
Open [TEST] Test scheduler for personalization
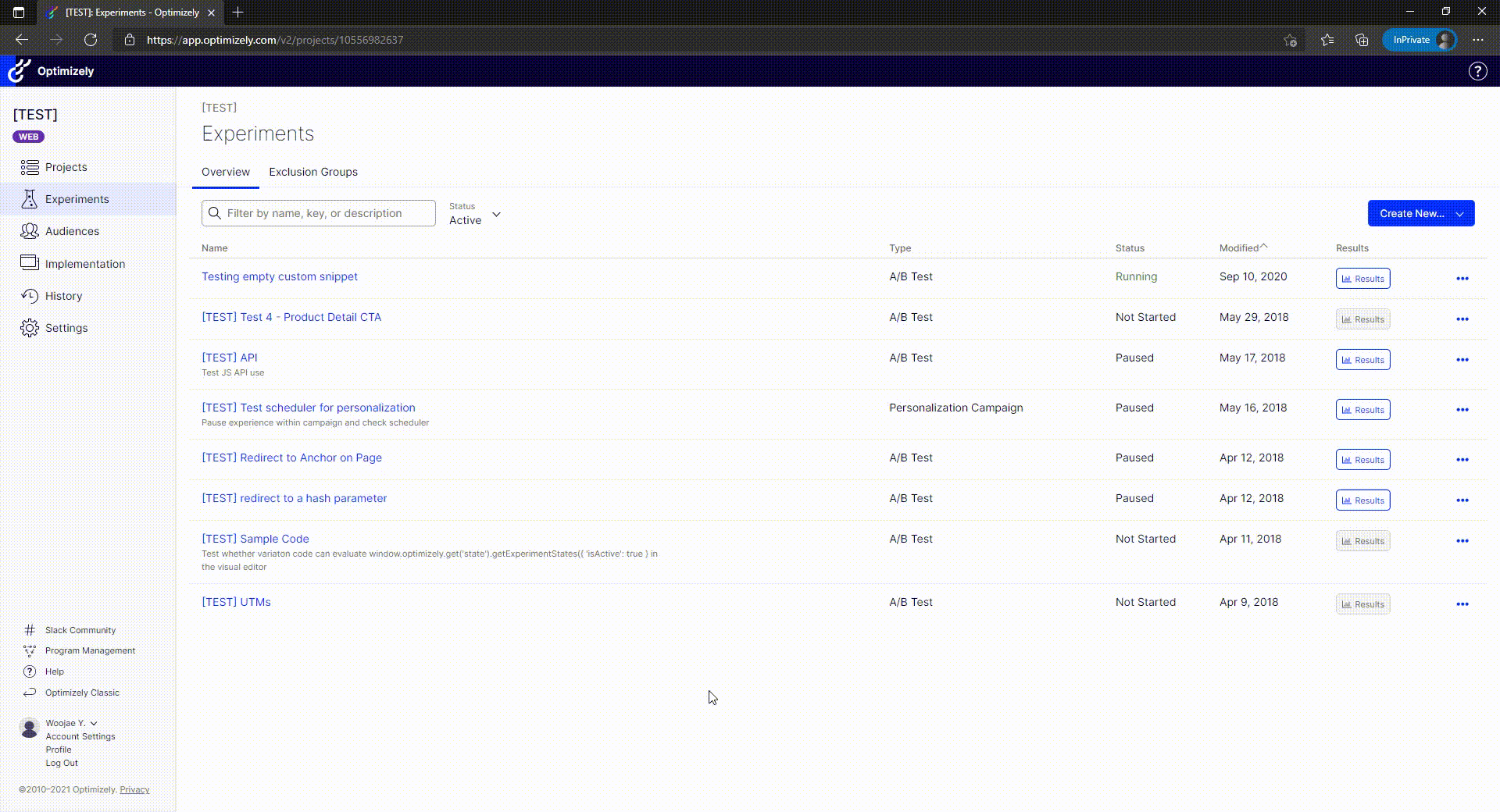[x=309, y=408]
